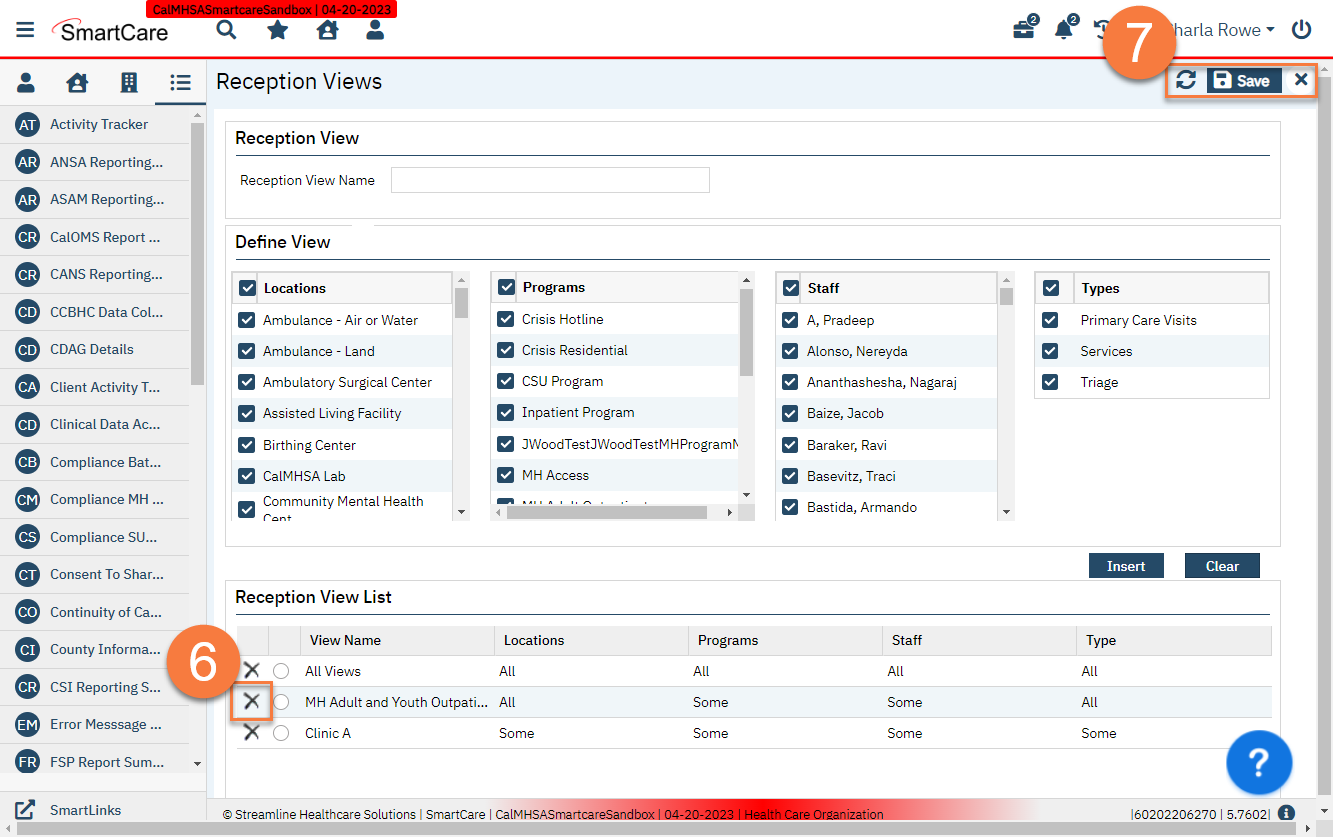This screenshot has width=1333, height=837.
Task: Click the Reception View Name field
Action: pos(550,180)
